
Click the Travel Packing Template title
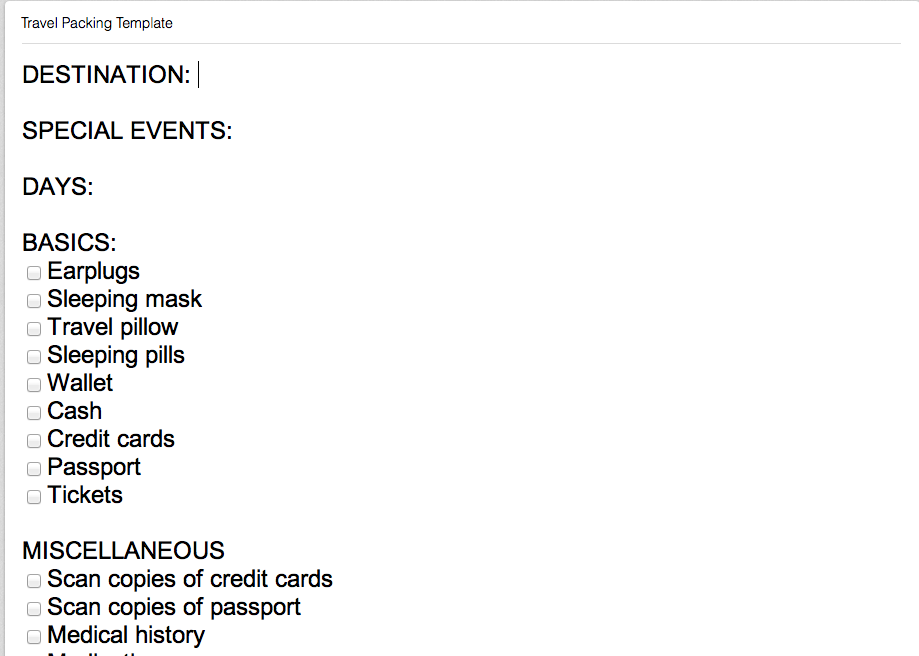click(x=96, y=23)
